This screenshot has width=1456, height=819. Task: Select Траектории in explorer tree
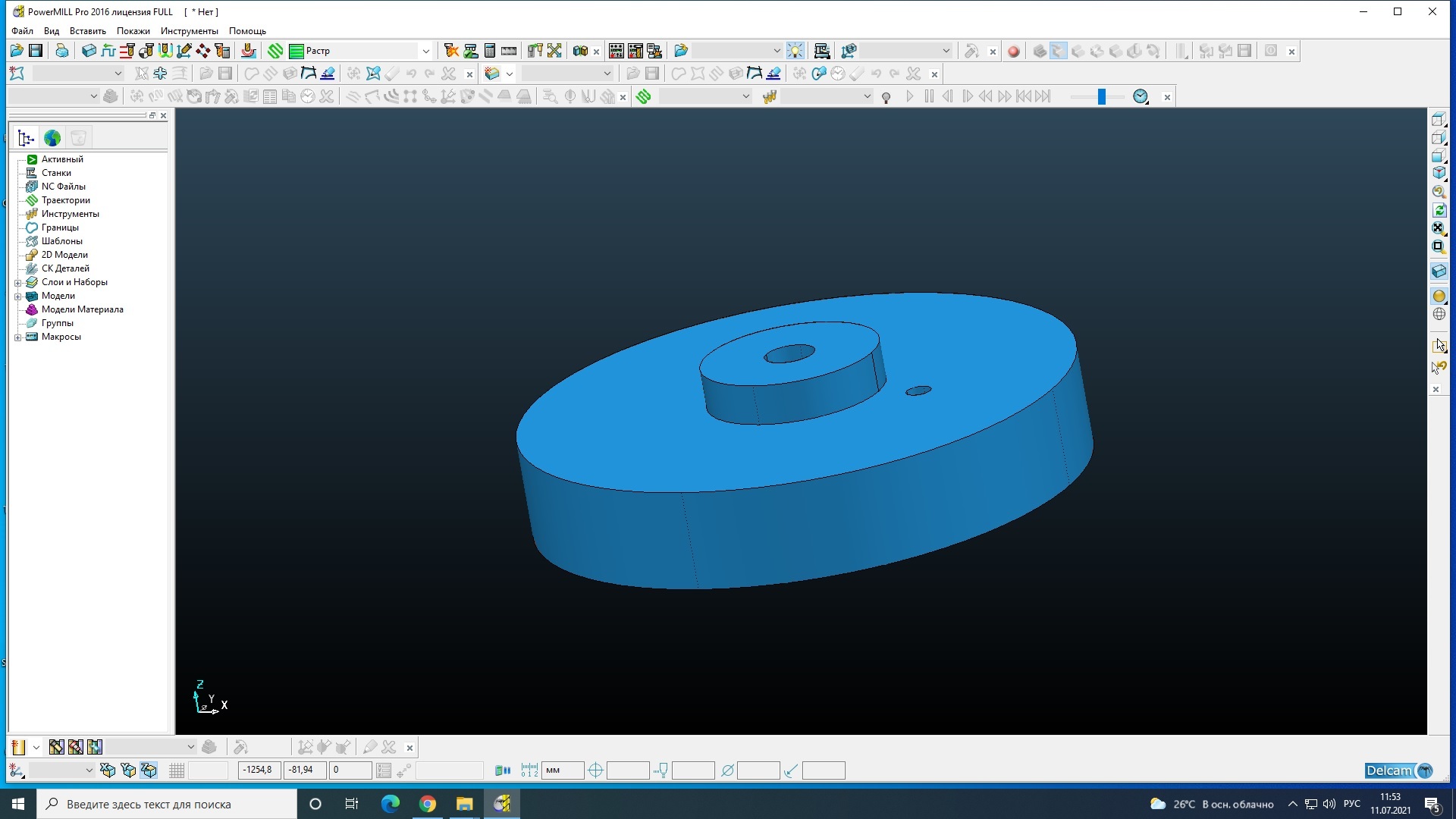pyautogui.click(x=66, y=200)
